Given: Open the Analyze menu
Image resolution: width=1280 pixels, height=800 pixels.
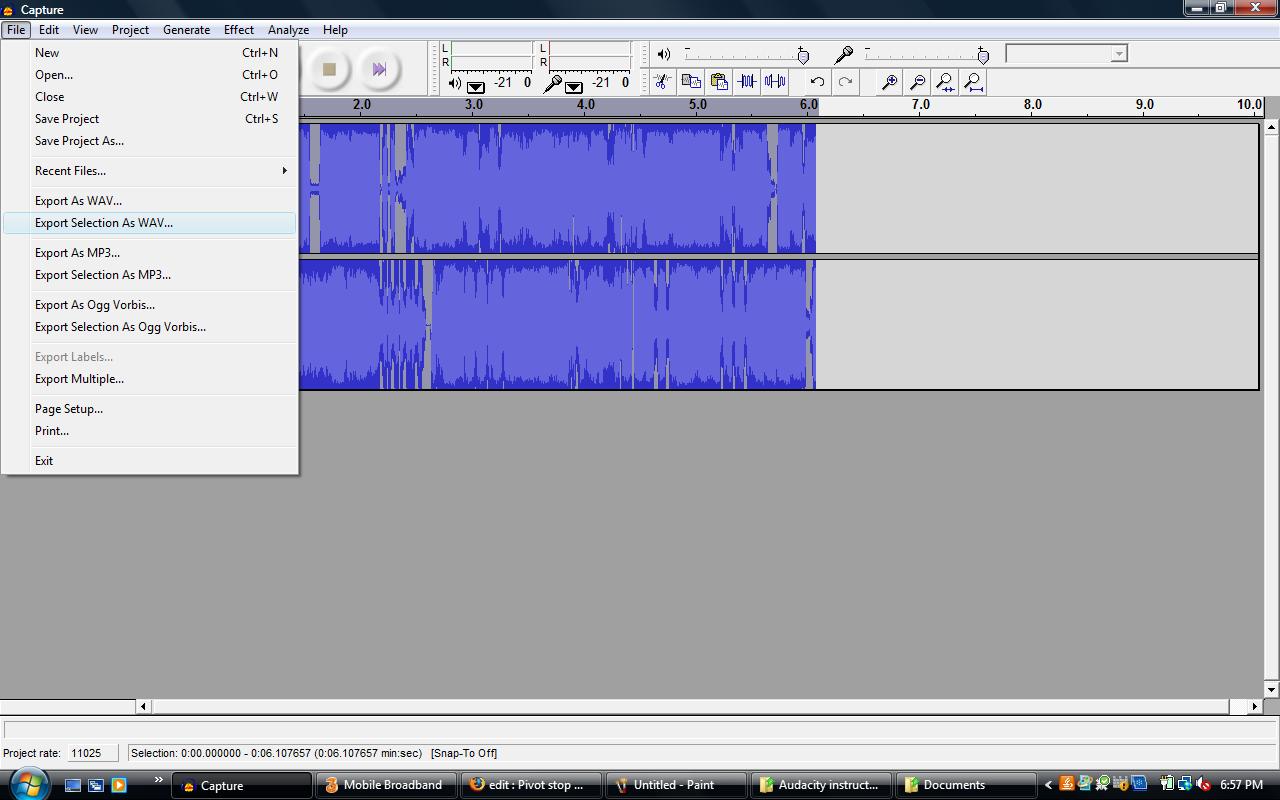Looking at the screenshot, I should click(288, 29).
